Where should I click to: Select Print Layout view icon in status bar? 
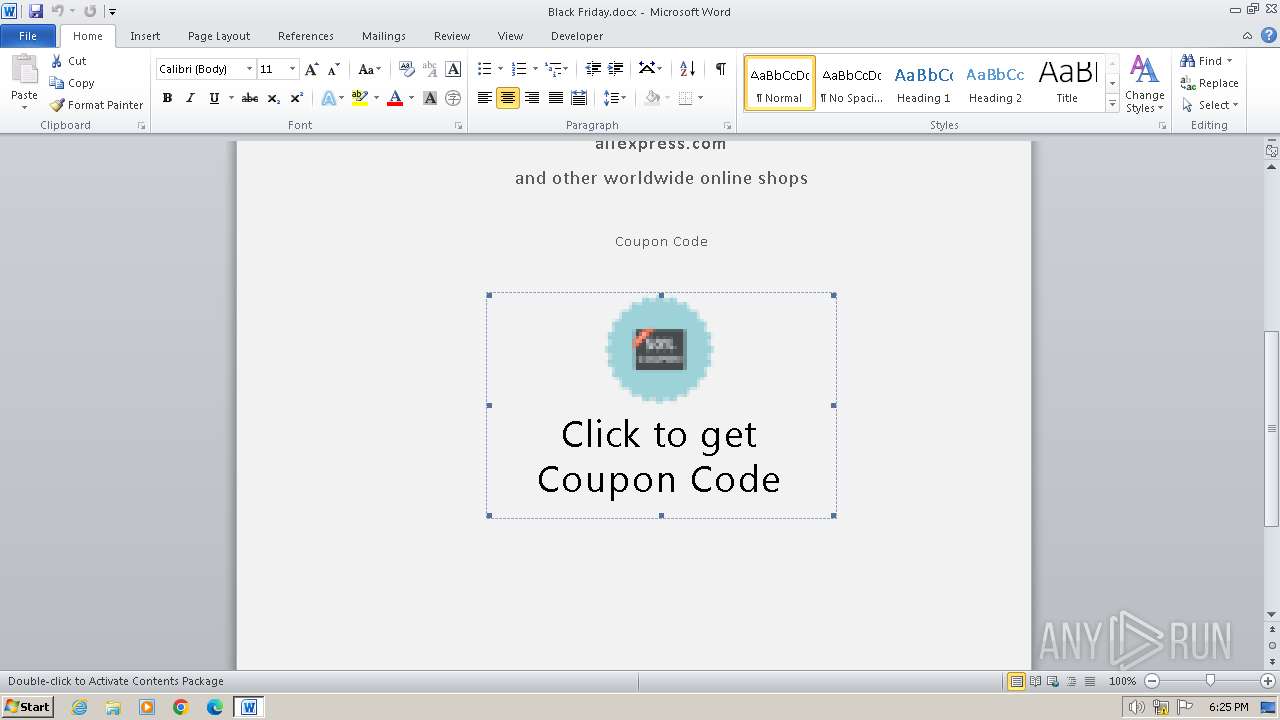pos(1016,681)
